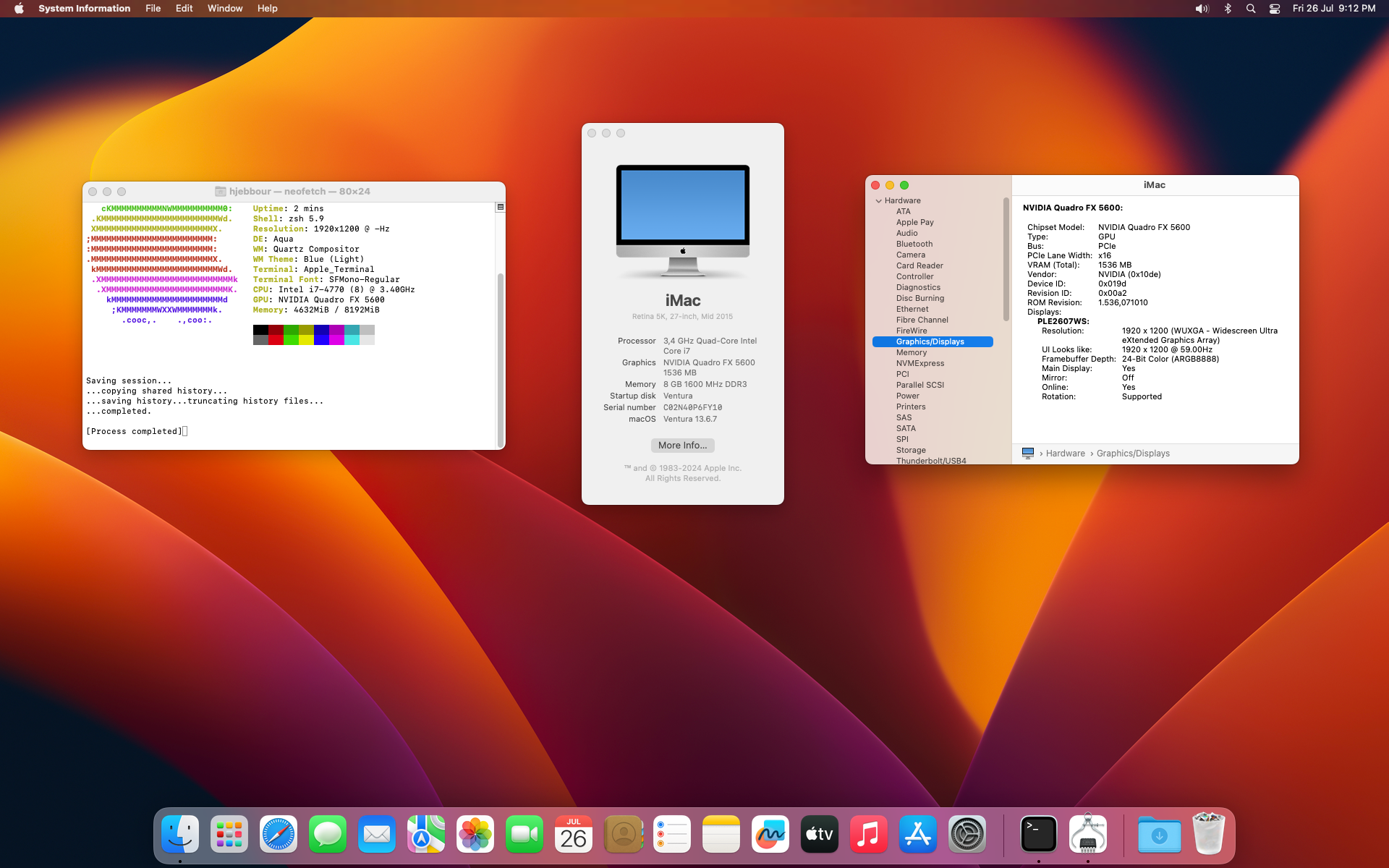Collapse the Hardware section chevron
Screen dimensions: 1389x868
click(x=878, y=201)
